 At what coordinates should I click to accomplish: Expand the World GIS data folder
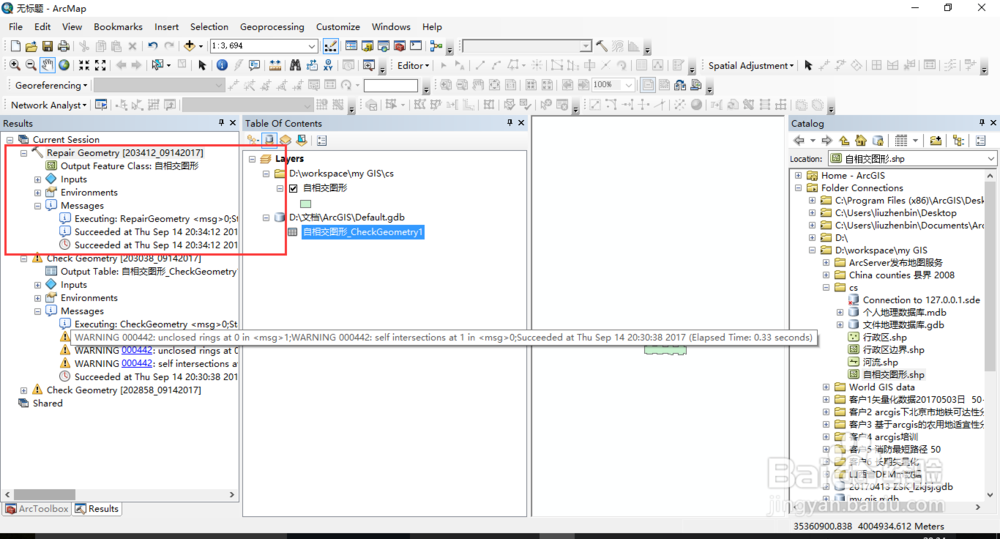click(x=826, y=387)
